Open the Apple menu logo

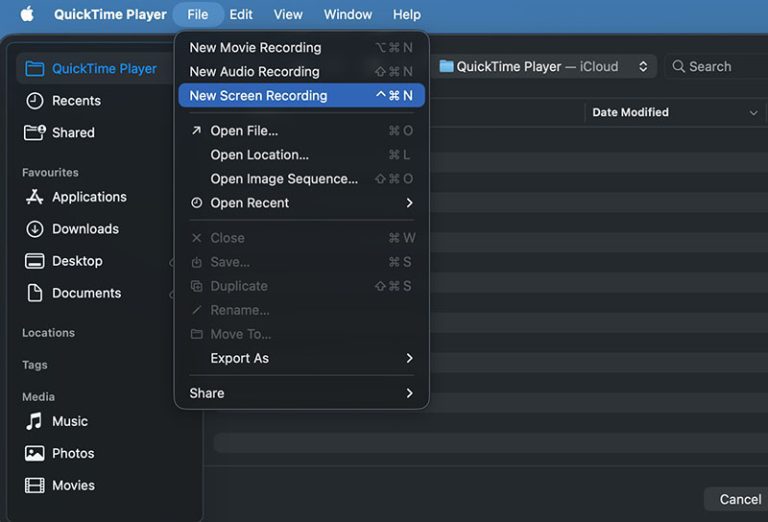[x=27, y=14]
